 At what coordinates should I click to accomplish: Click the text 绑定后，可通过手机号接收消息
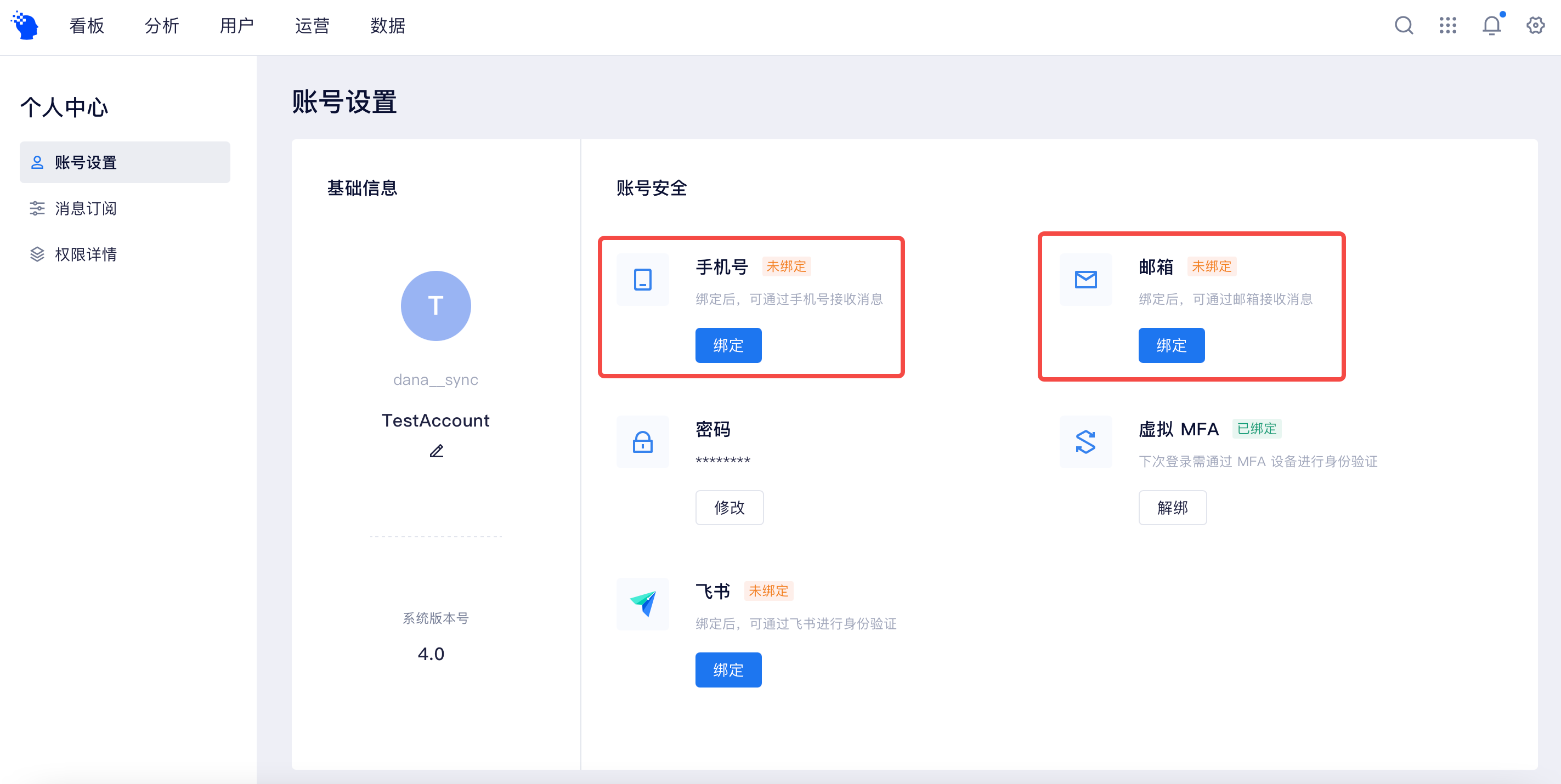coord(789,299)
